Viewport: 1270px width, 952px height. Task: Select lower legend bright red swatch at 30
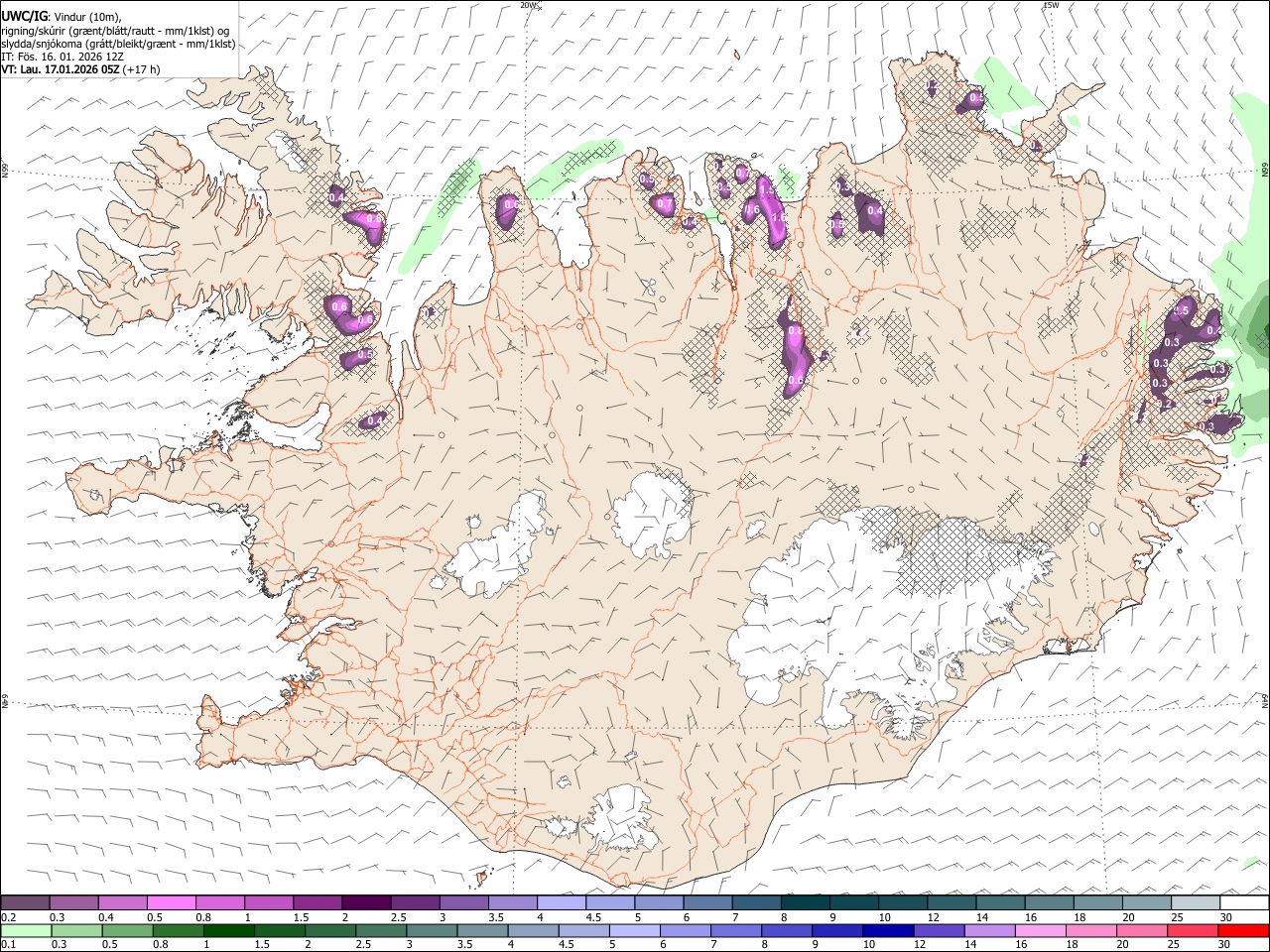click(x=1244, y=930)
